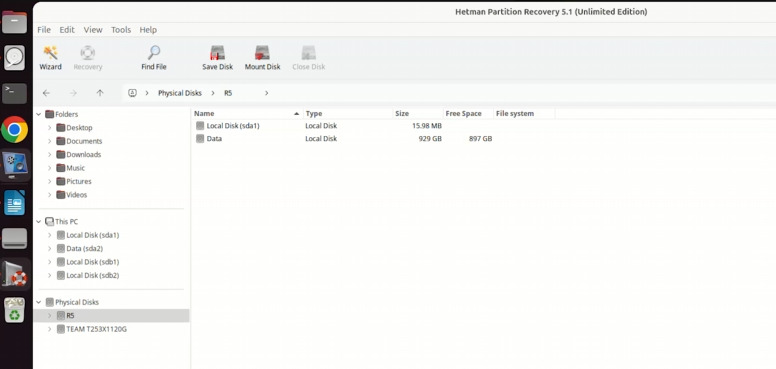This screenshot has height=369, width=776.
Task: Sort list by Size column
Action: [x=418, y=113]
